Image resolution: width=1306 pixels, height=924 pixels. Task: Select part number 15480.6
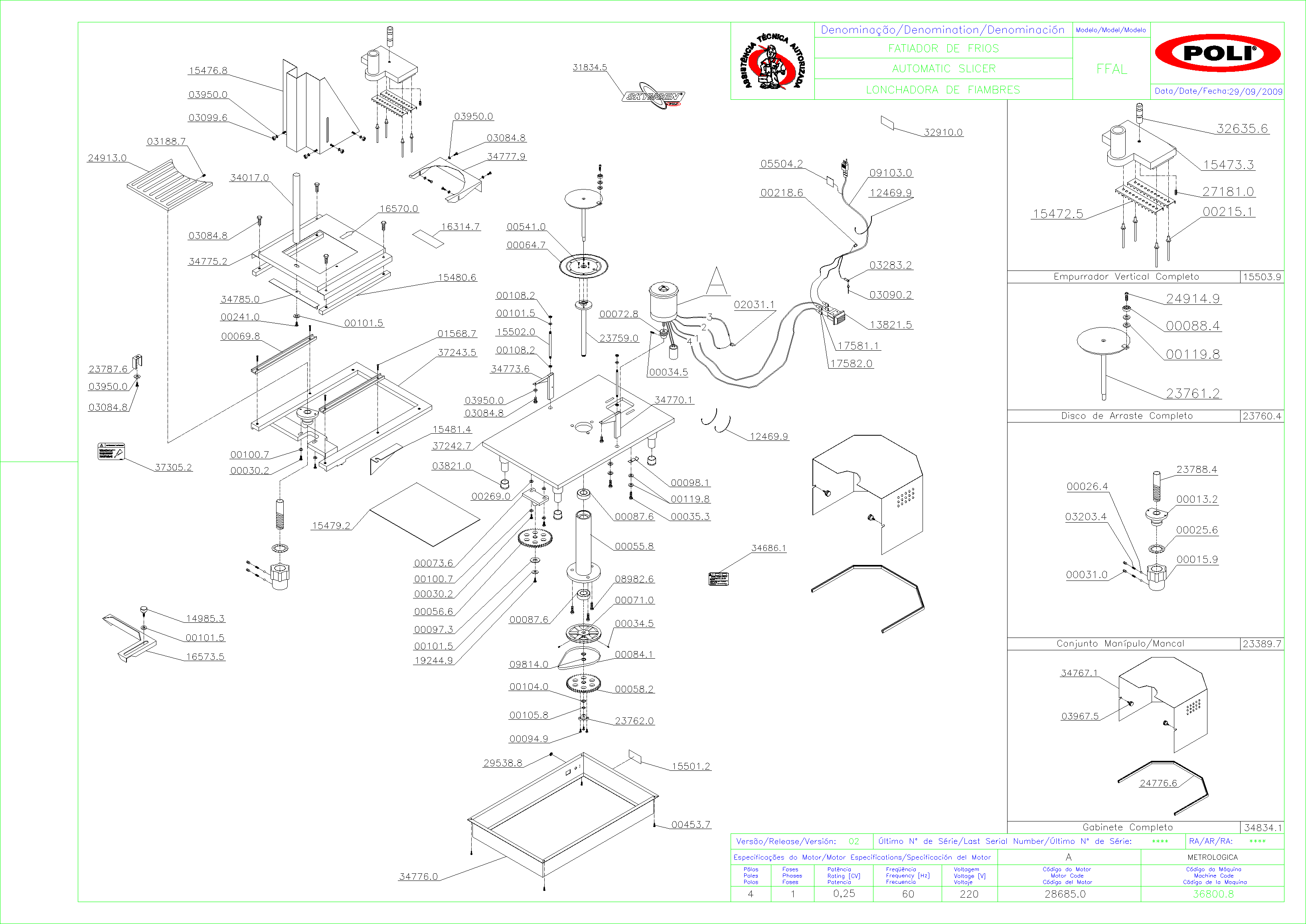coord(457,278)
